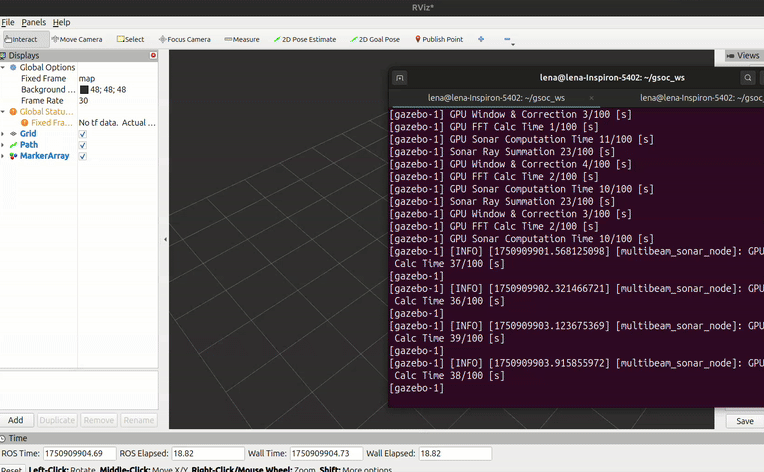Click the Displays panel monitor icon
Screen dimensions: 764x472
coord(3,56)
